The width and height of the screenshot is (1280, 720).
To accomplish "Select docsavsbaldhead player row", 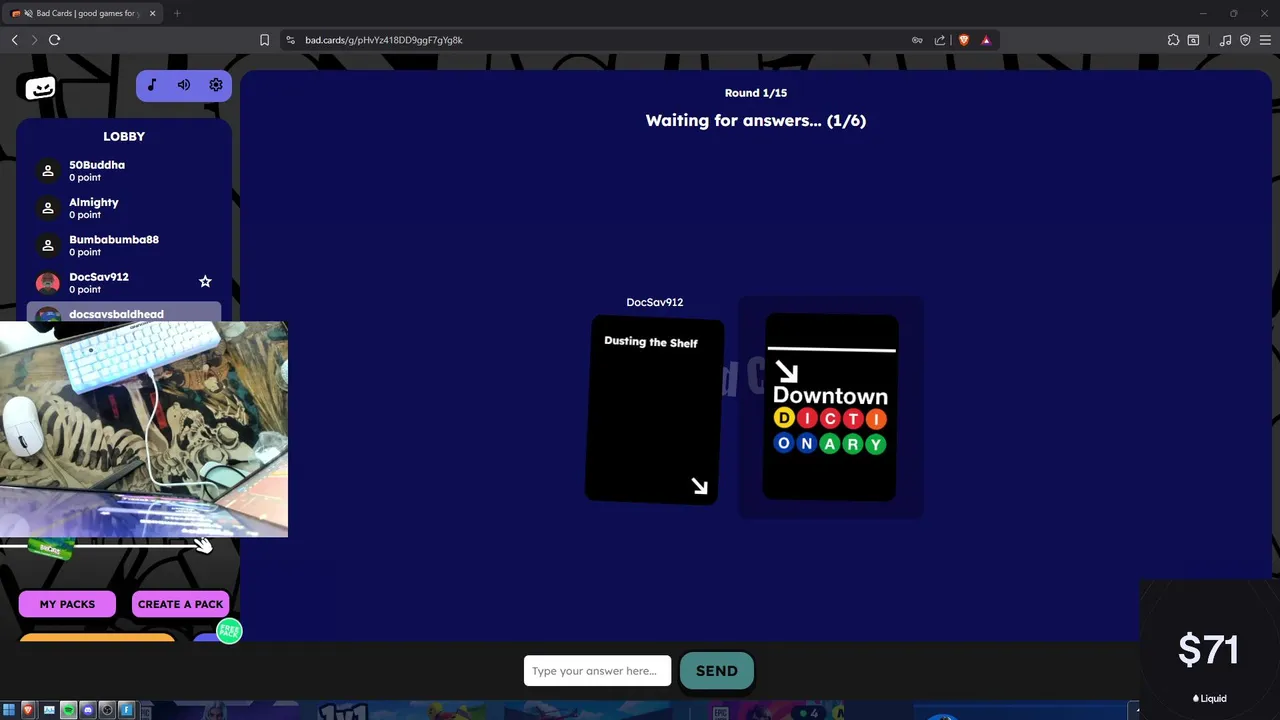I will coord(124,313).
